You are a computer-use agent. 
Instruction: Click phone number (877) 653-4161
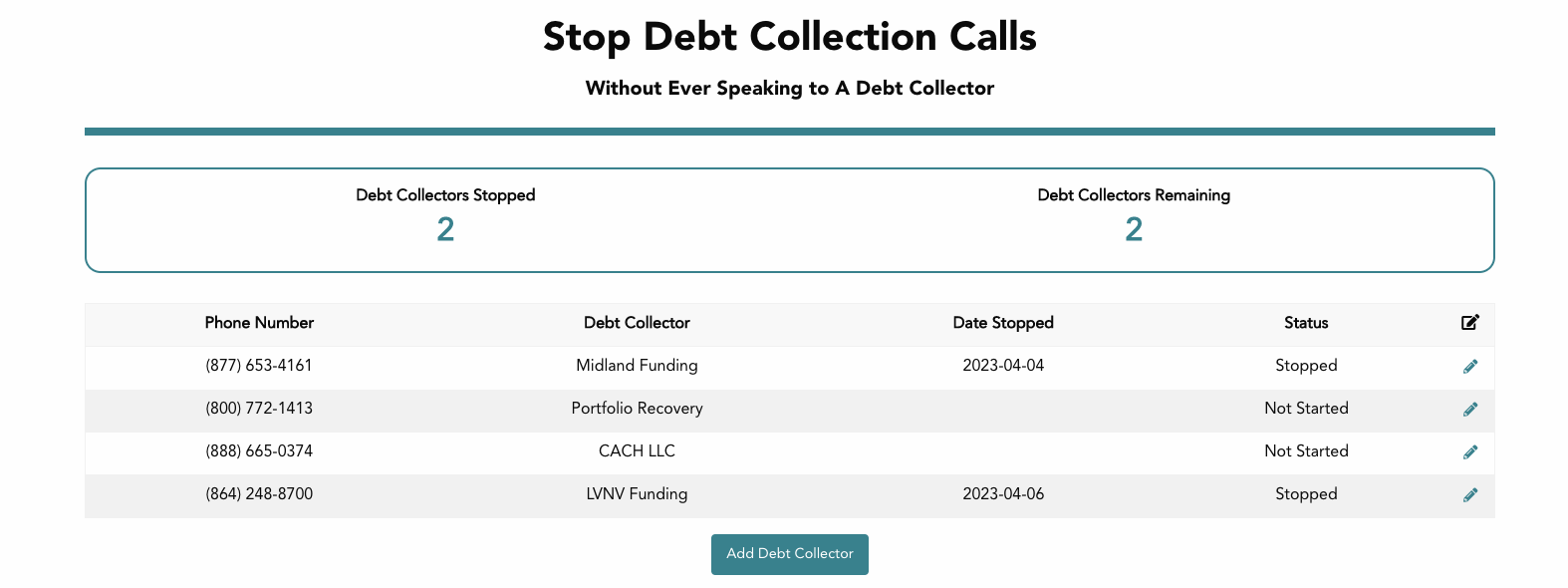click(x=259, y=366)
